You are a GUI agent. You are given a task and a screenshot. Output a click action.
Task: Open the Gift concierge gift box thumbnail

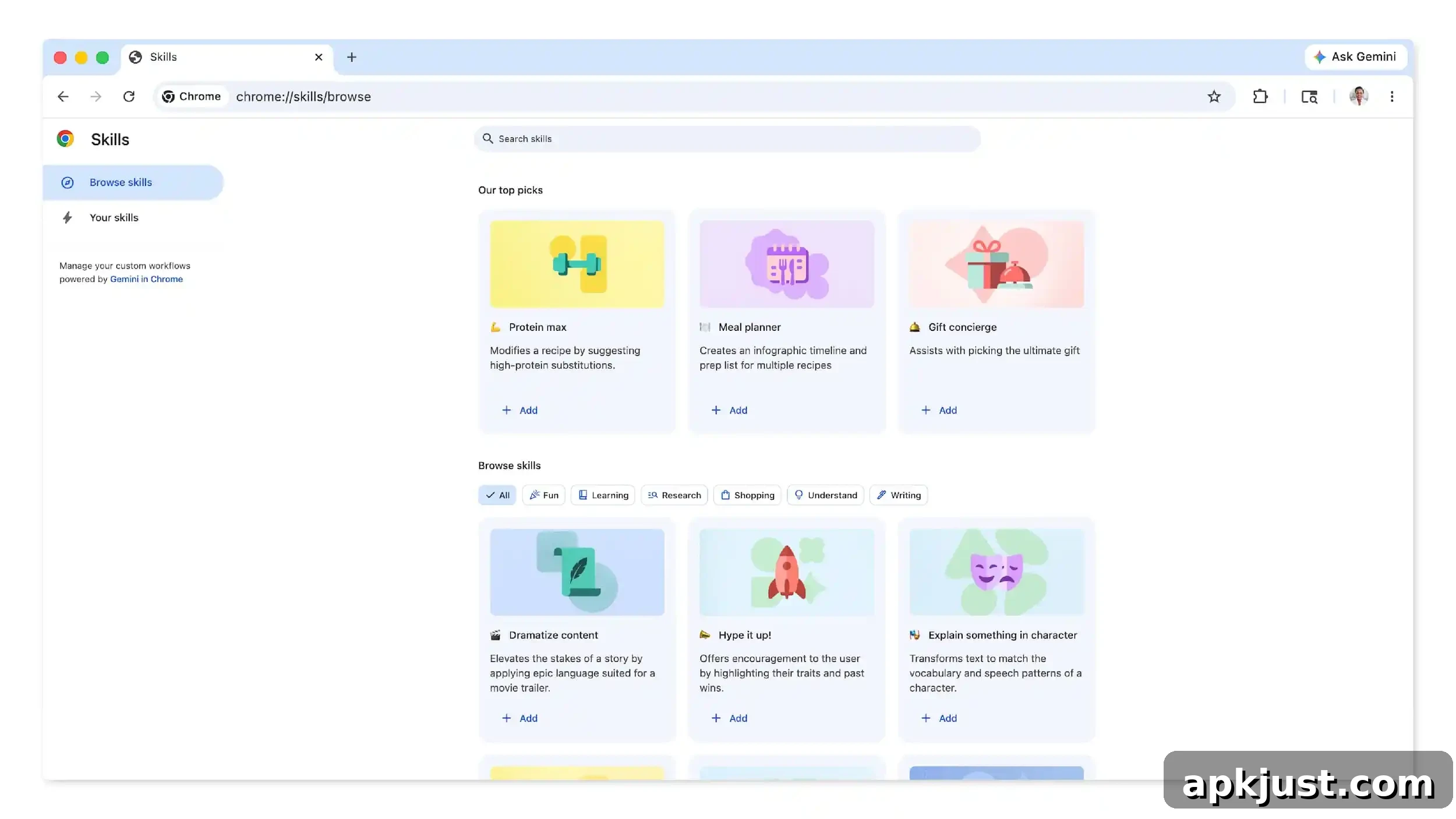coord(996,264)
